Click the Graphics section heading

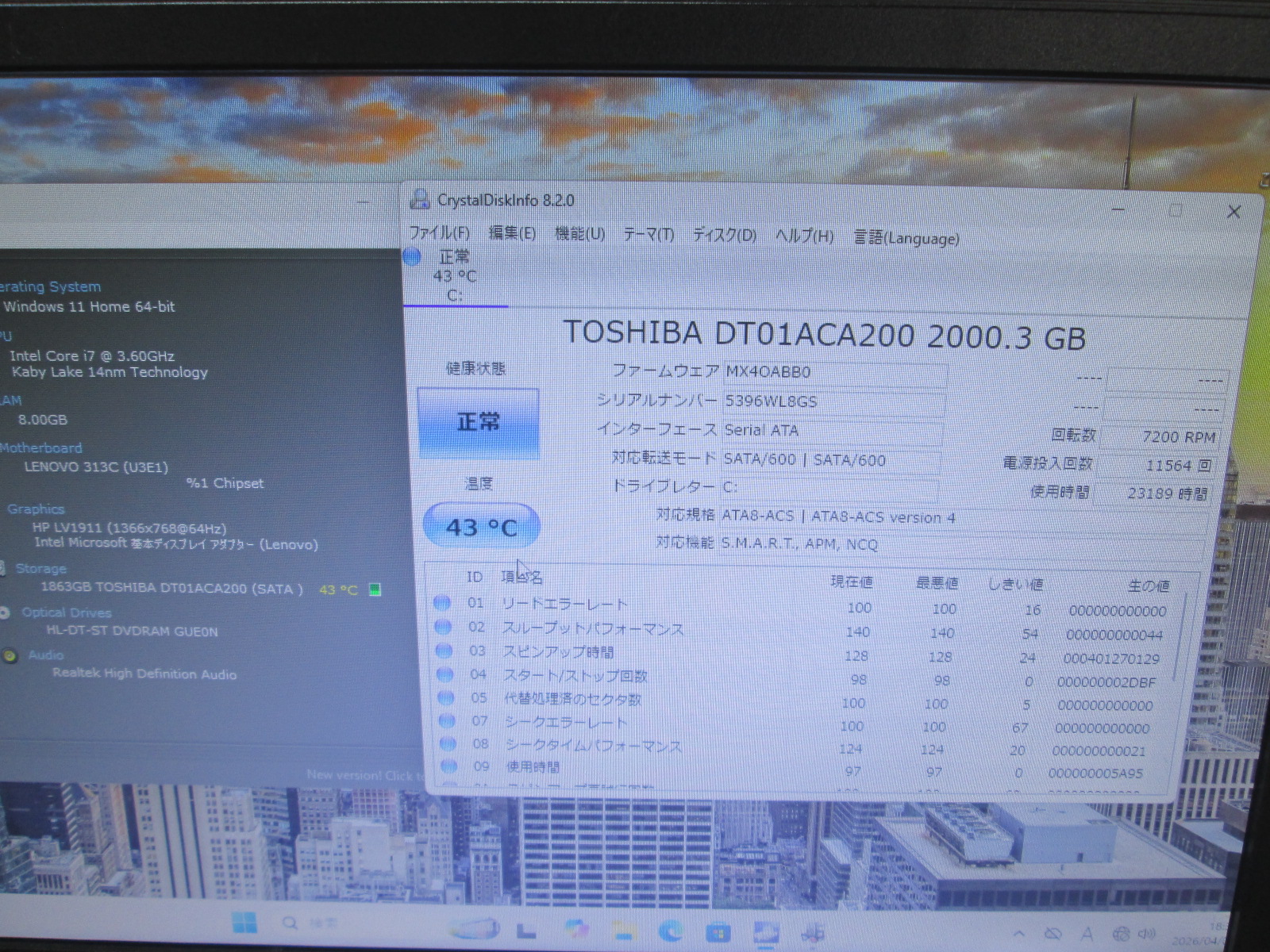(x=36, y=509)
